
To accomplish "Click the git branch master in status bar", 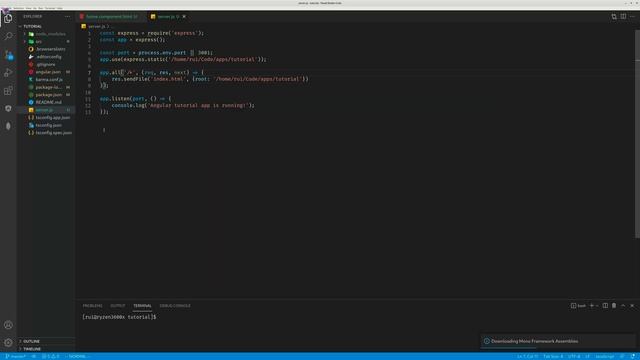I will coord(16,356).
